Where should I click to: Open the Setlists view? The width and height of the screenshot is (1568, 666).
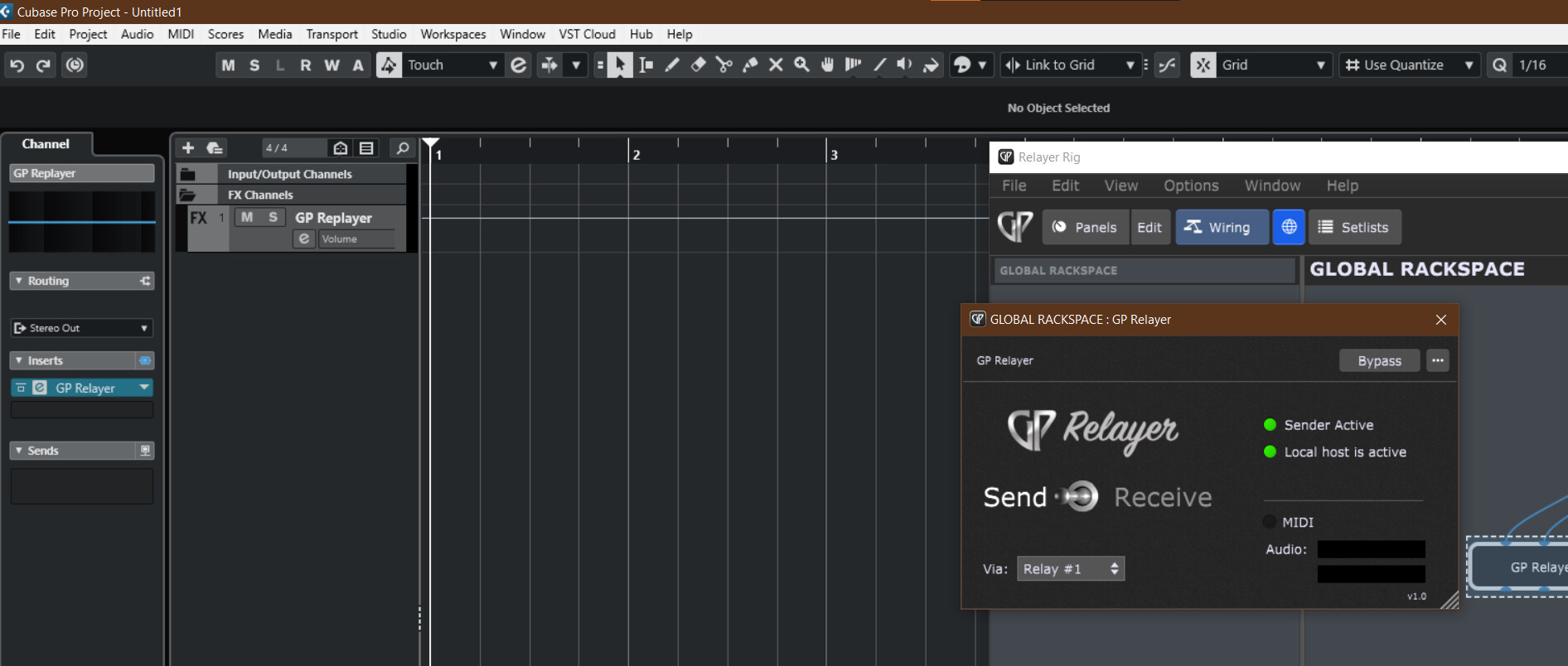point(1354,227)
